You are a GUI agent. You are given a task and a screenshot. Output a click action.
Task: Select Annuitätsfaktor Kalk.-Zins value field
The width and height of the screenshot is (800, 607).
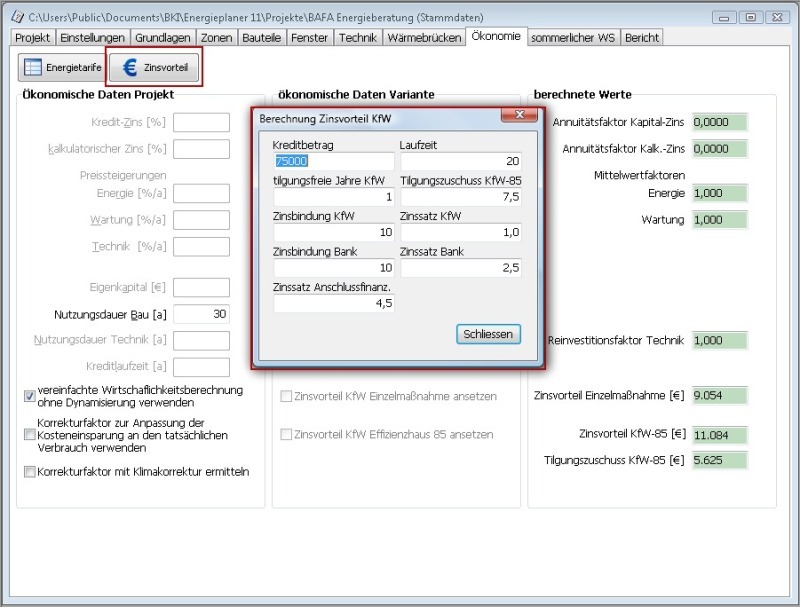point(720,148)
